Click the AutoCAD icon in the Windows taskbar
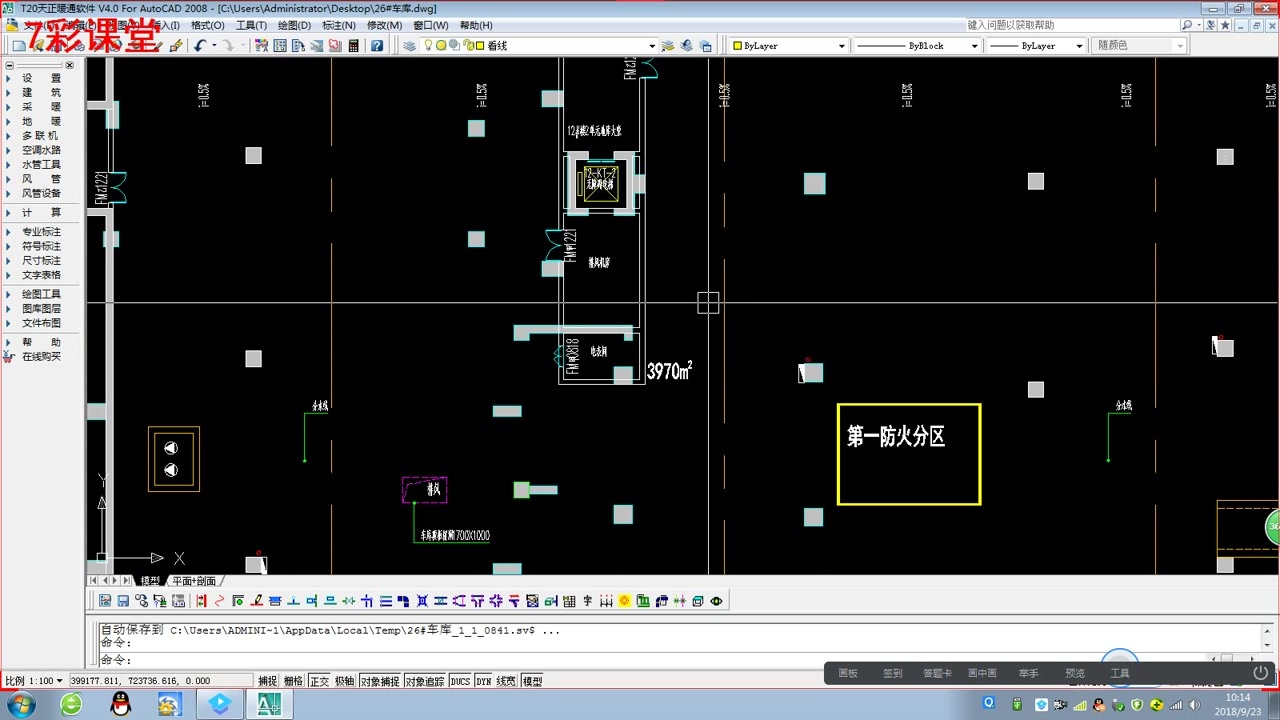Screen dimensions: 1280x720 click(x=269, y=704)
